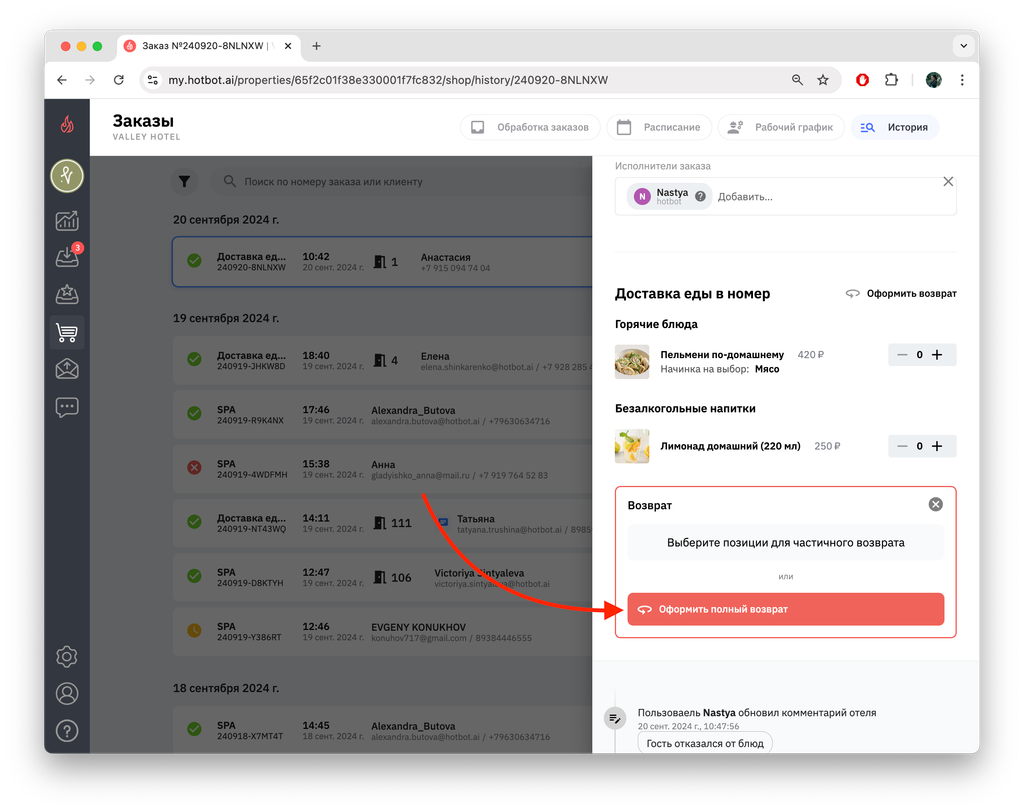Open inbox tray icon with badge 3
This screenshot has width=1024, height=812.
(67, 257)
